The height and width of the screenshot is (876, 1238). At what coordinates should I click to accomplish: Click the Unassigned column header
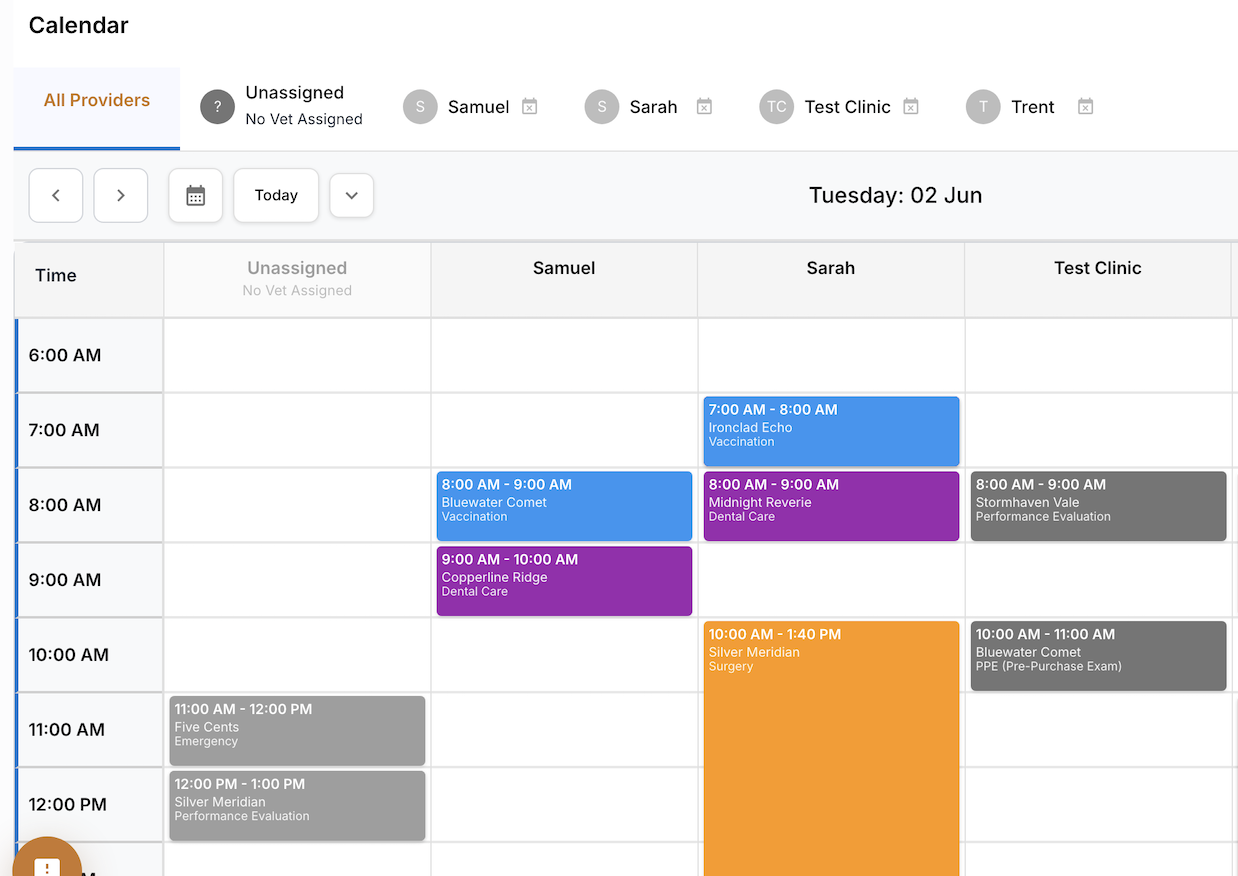pyautogui.click(x=297, y=279)
